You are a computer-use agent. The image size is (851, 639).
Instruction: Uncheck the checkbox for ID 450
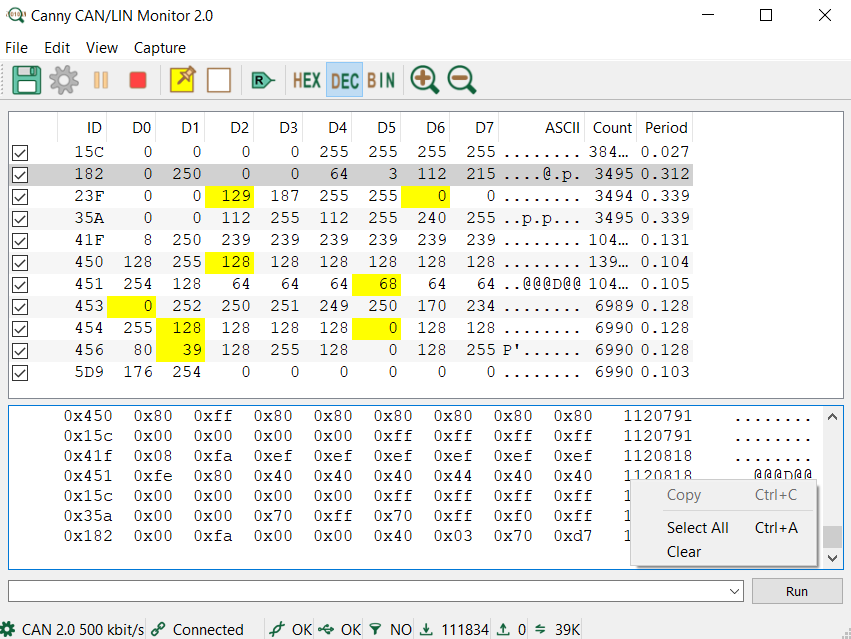[x=20, y=263]
